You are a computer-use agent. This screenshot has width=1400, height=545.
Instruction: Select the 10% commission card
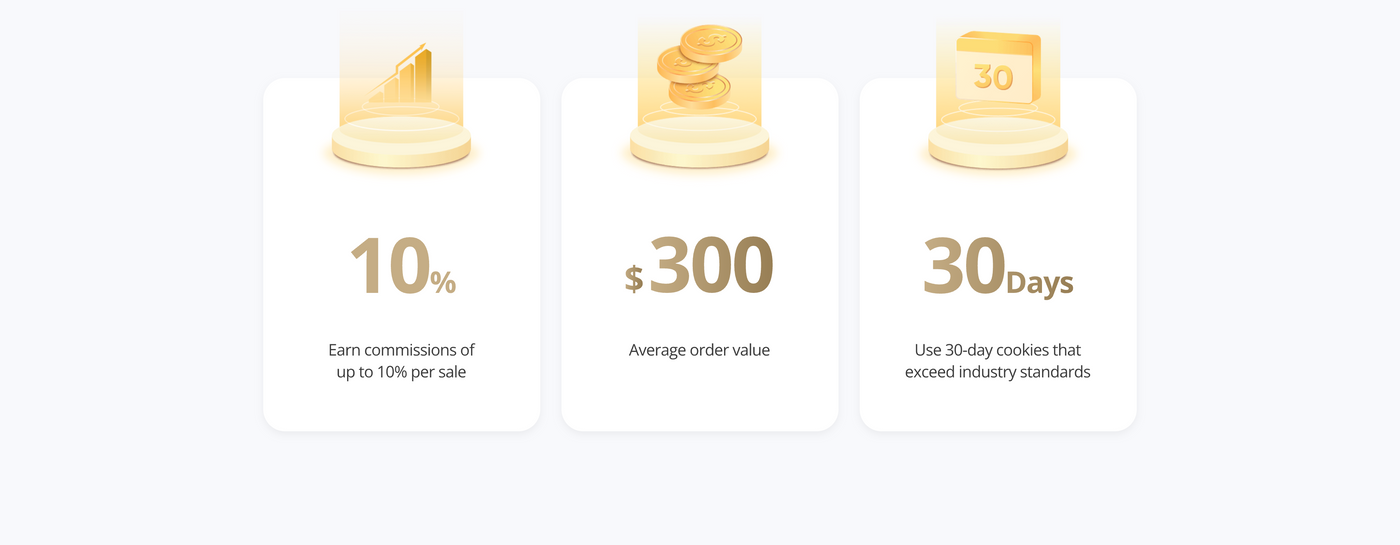pos(401,410)
